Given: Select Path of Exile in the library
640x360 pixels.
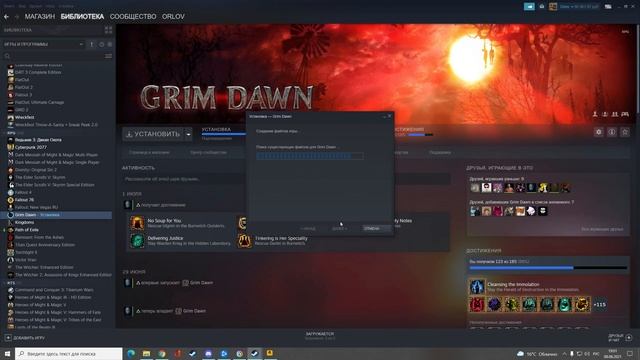Looking at the screenshot, I should [x=27, y=230].
